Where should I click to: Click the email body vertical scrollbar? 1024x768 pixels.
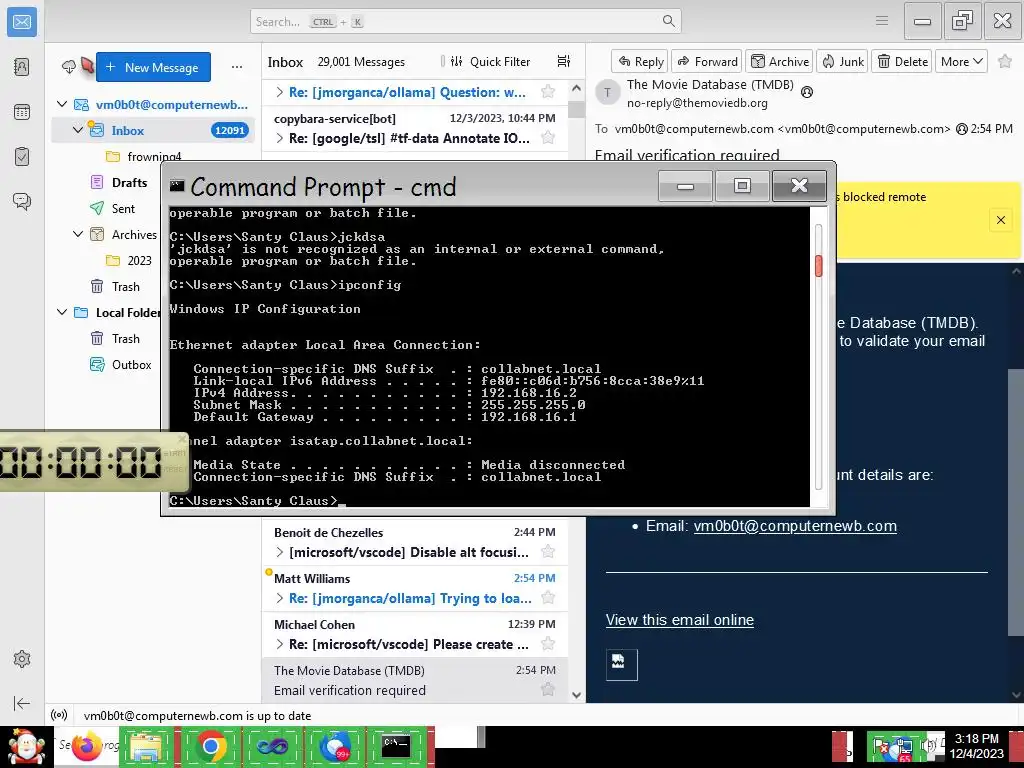[x=1016, y=502]
